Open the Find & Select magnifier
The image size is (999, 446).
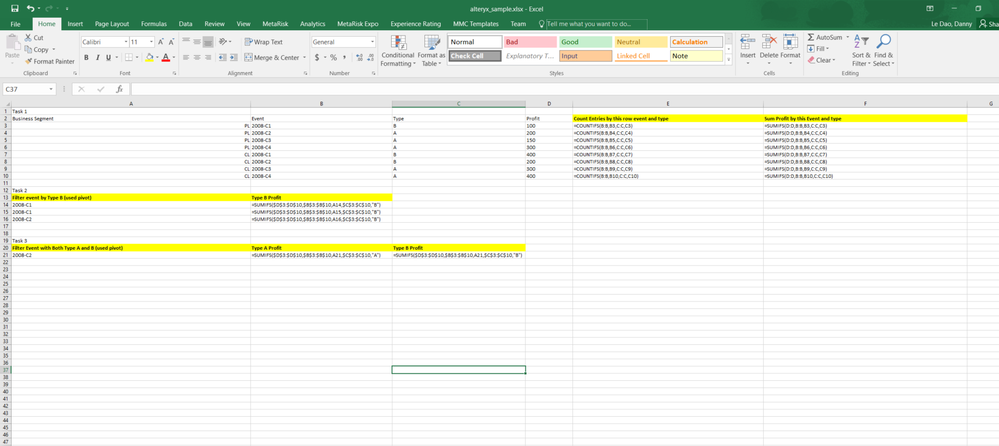pyautogui.click(x=884, y=42)
